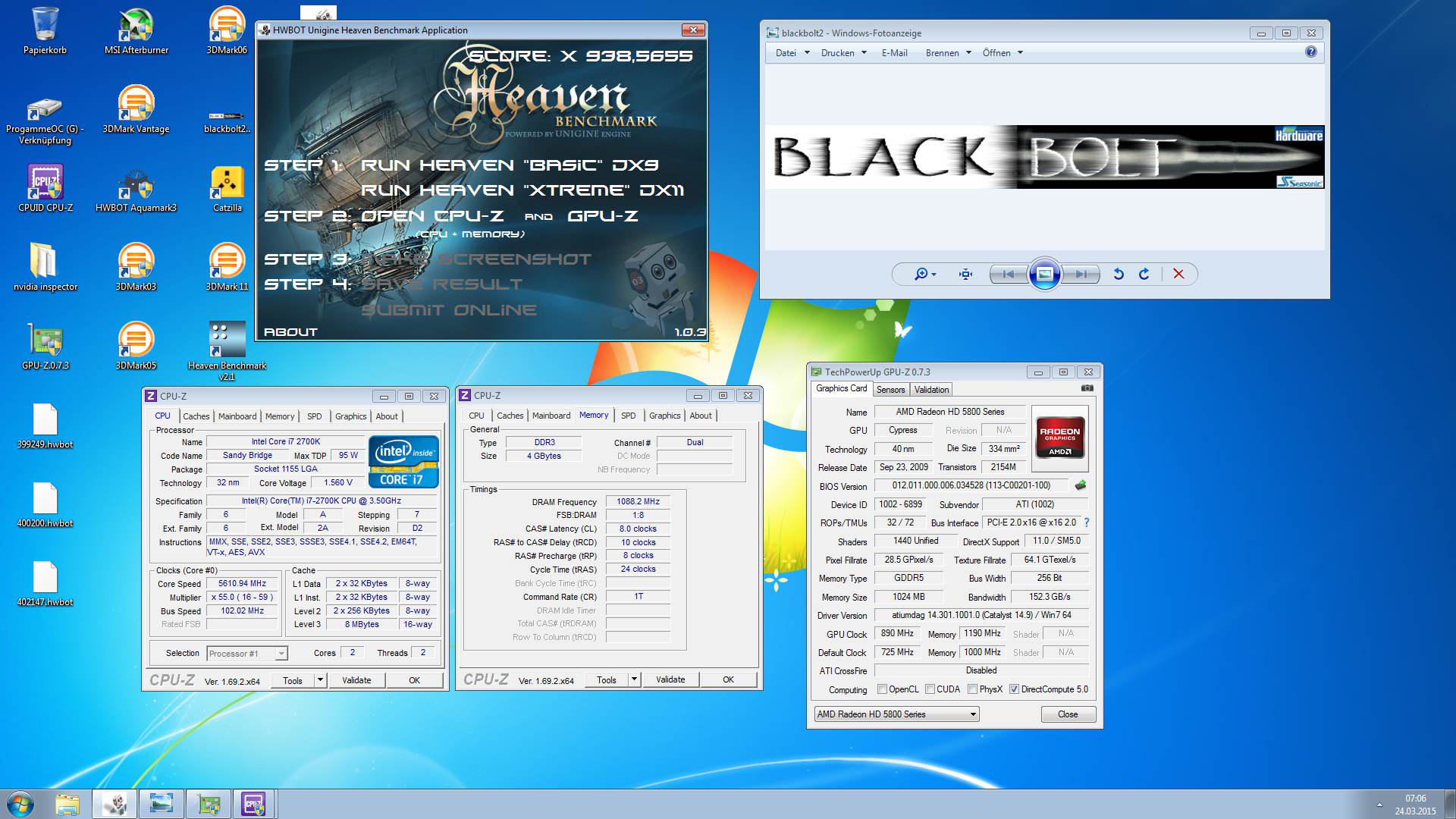Select the 402147.hwbot file
Image resolution: width=1456 pixels, height=819 pixels.
(x=45, y=582)
